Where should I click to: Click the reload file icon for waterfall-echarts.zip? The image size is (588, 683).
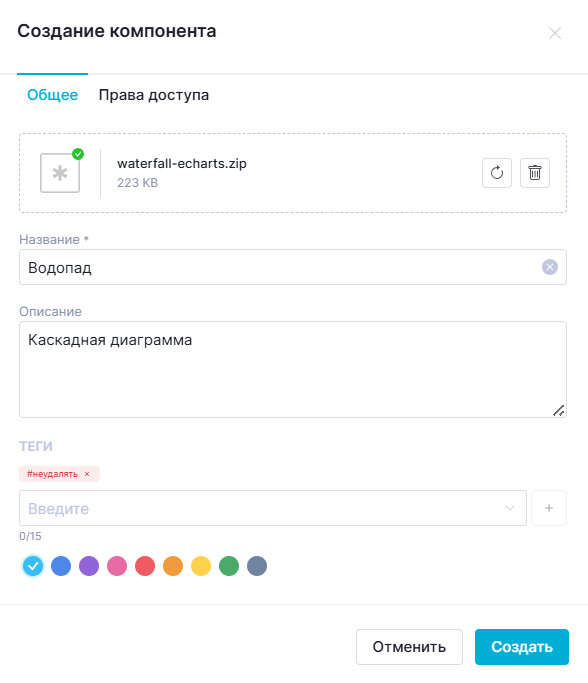point(497,173)
